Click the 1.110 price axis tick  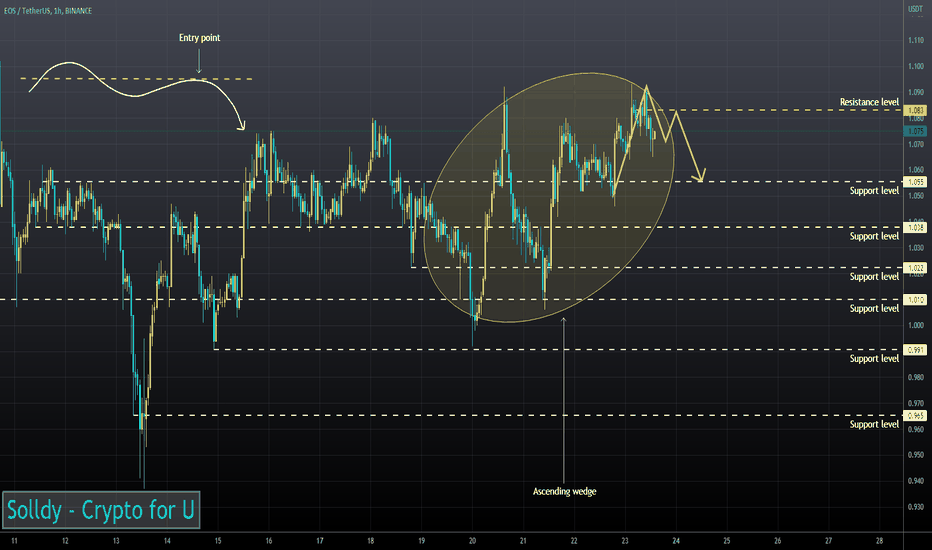click(x=916, y=40)
